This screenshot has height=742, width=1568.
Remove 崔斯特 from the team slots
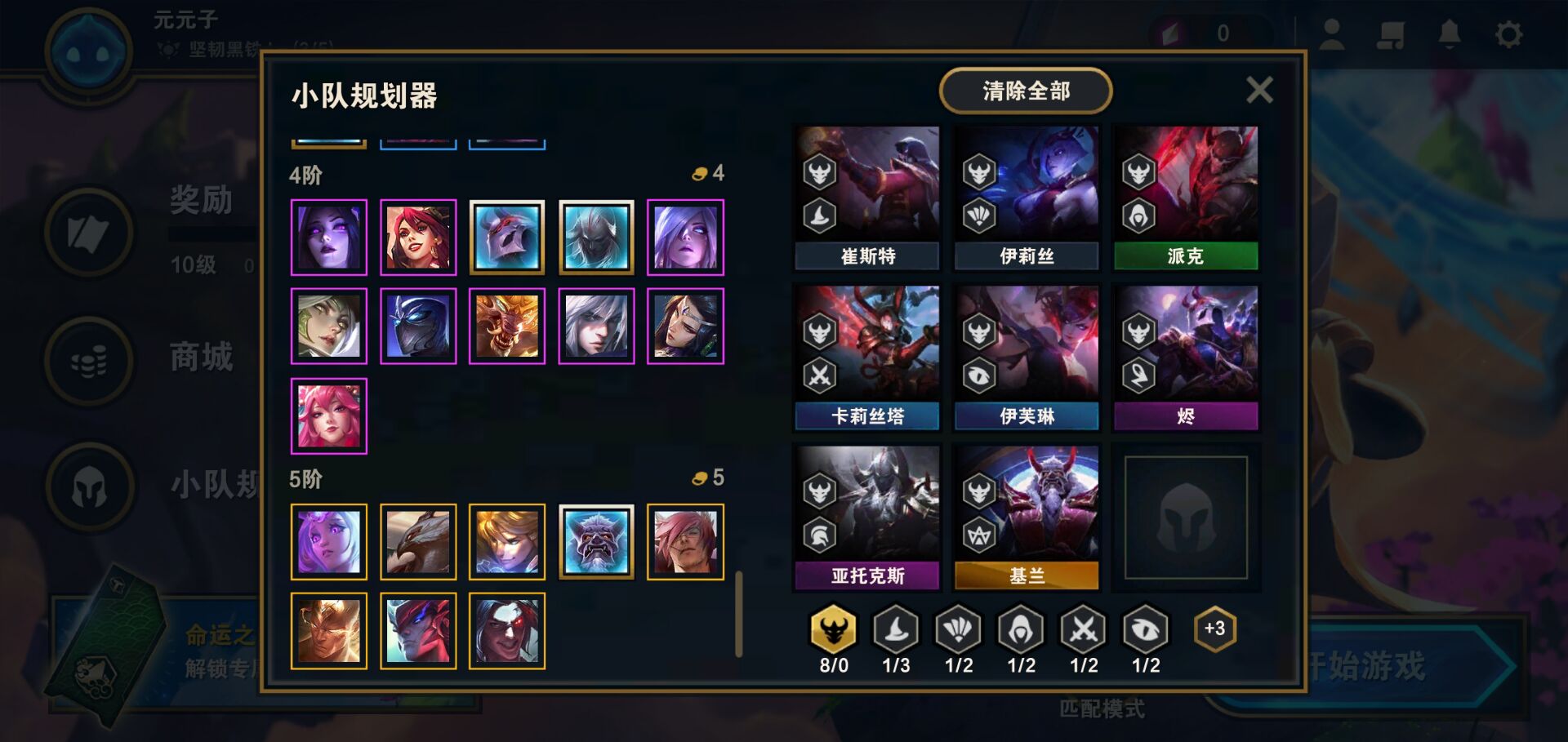pos(867,198)
